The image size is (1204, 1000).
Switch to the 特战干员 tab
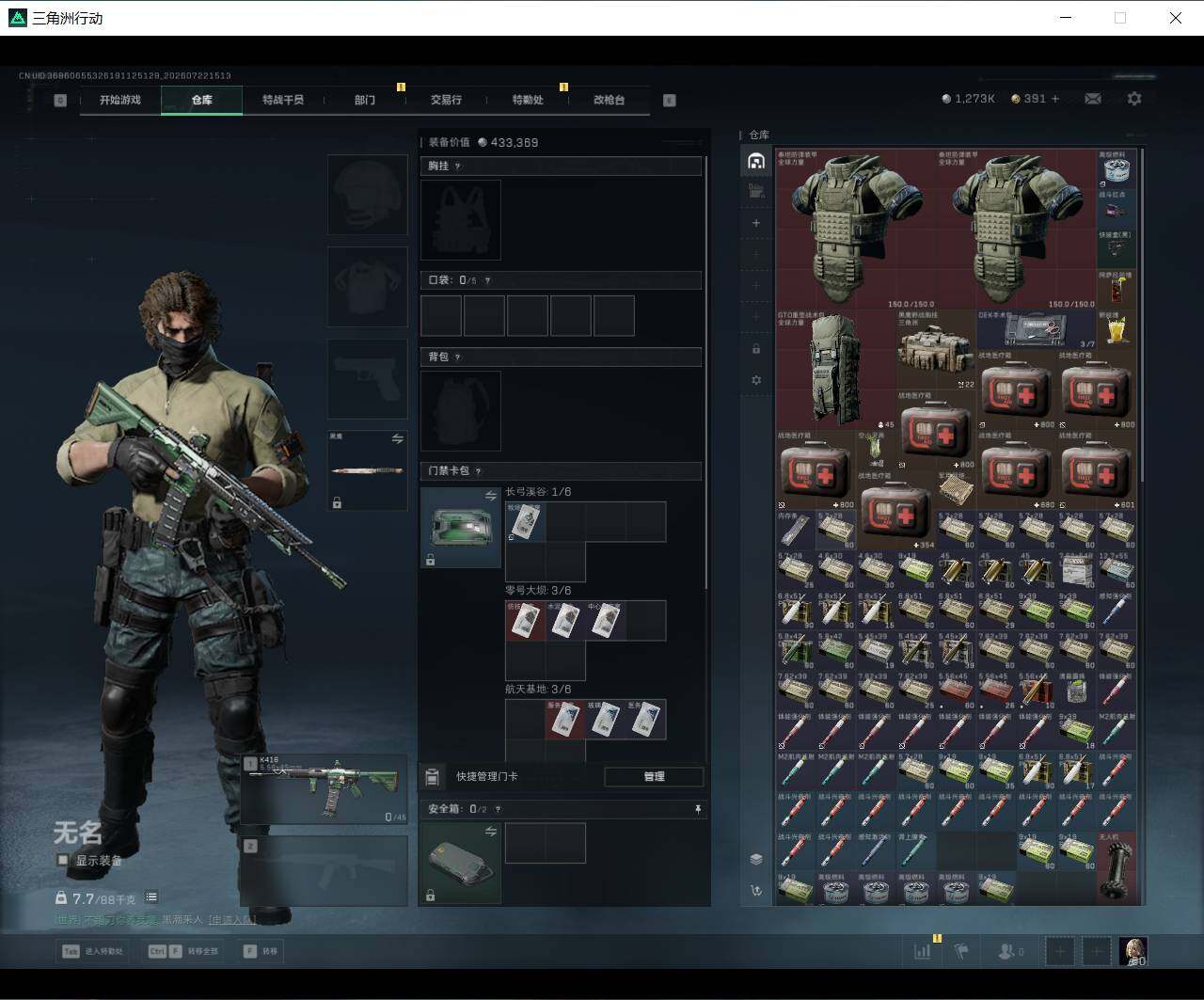tap(283, 100)
